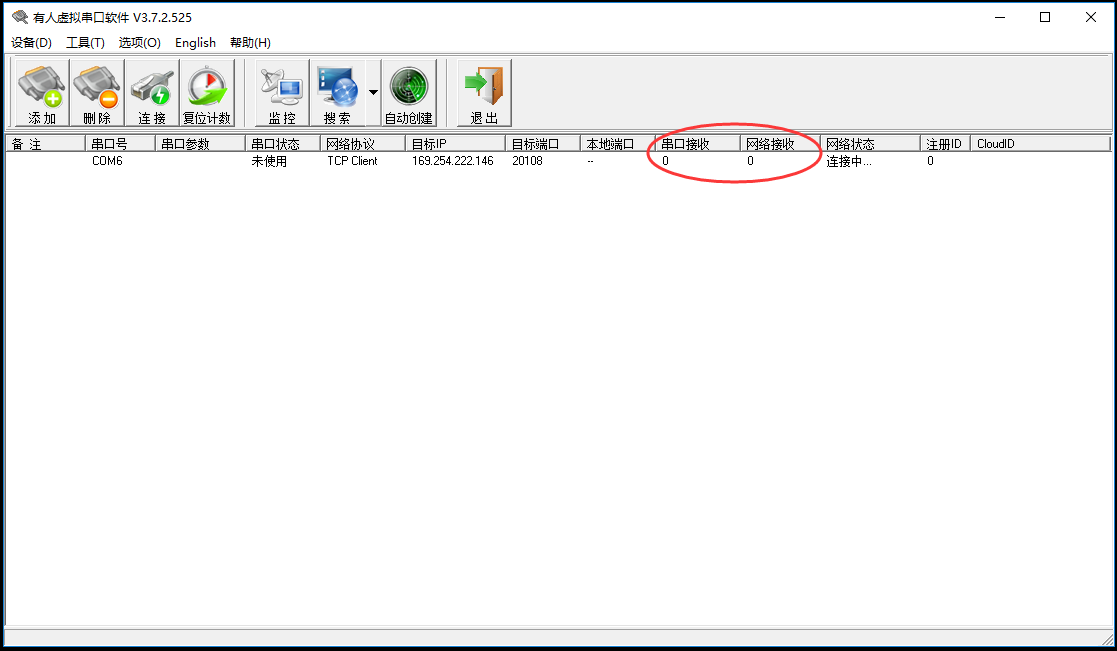Select the COM6 row in list
This screenshot has height=651, width=1117.
[107, 161]
